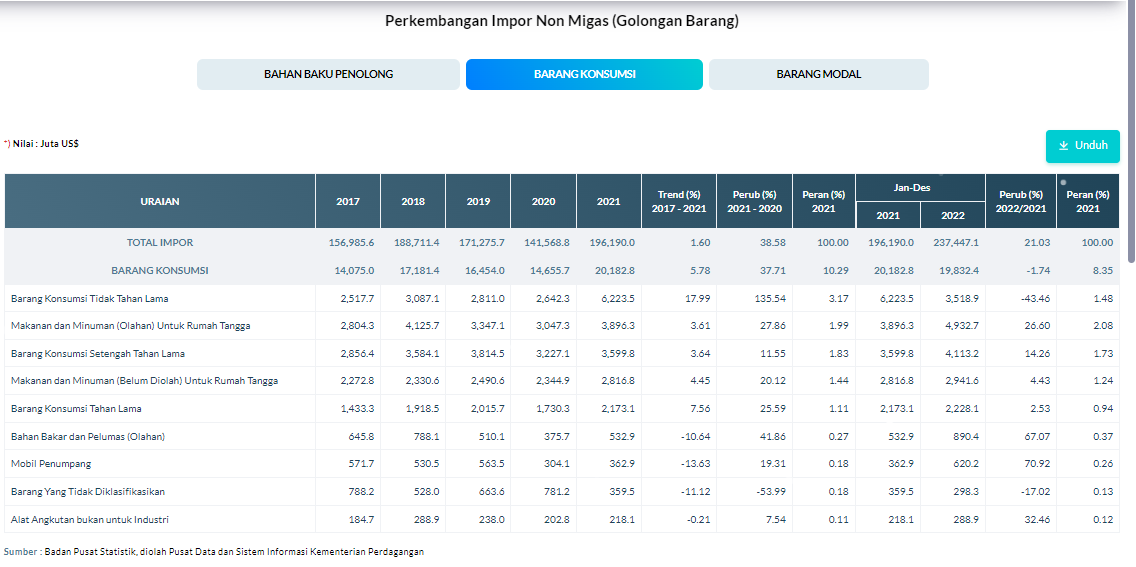Screen dimensions: 1136x567
Task: Click the Sumber Badan Pusat Statistik footnote
Action: [x=214, y=552]
